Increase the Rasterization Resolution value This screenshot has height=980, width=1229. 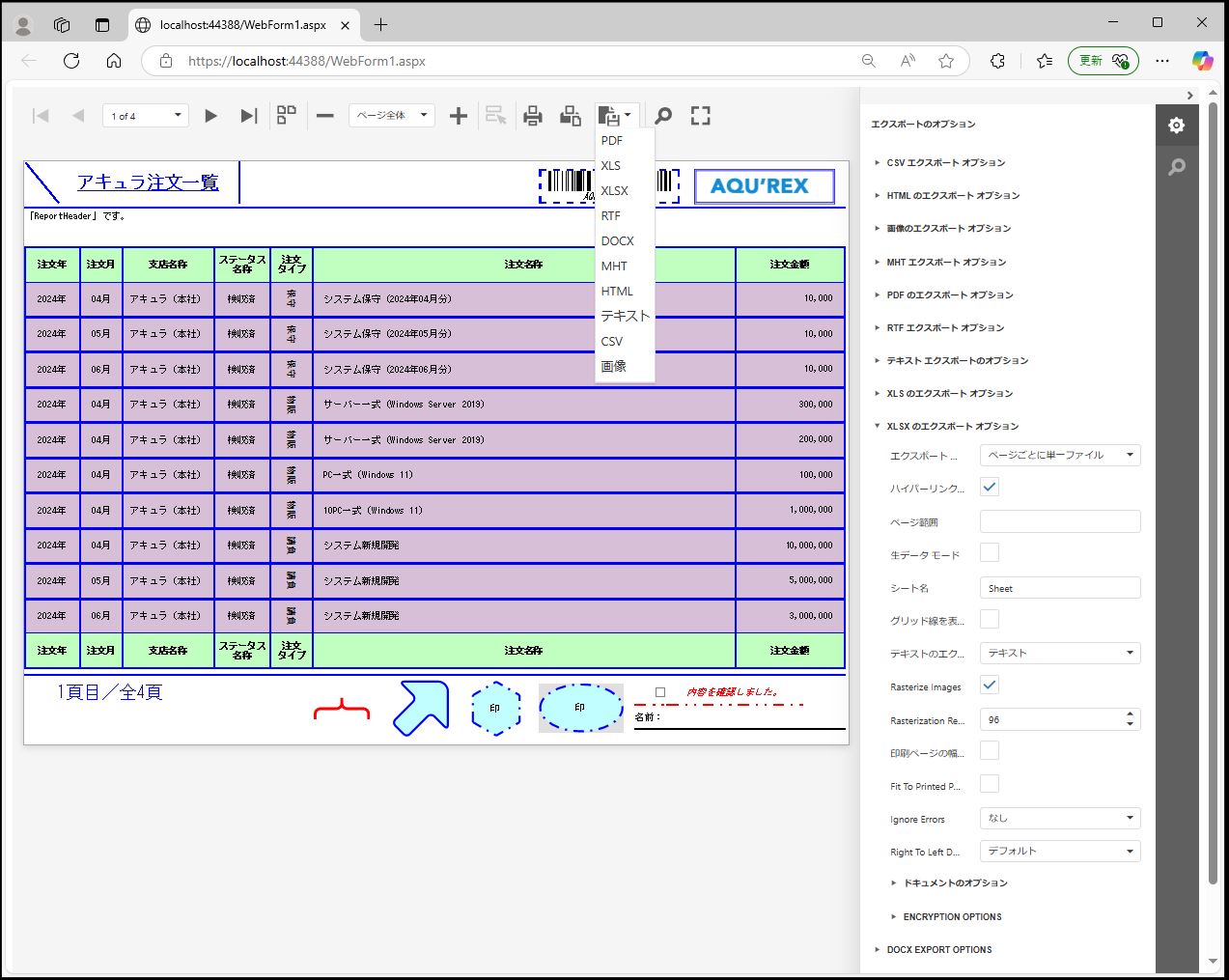(x=1130, y=714)
